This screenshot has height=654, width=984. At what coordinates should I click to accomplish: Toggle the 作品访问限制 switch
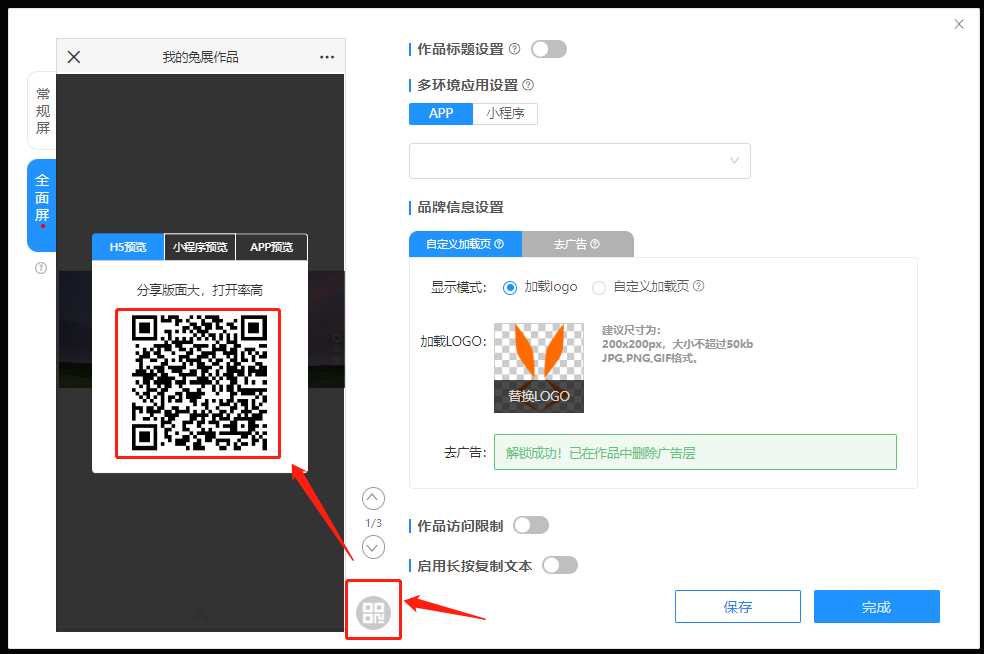(531, 525)
